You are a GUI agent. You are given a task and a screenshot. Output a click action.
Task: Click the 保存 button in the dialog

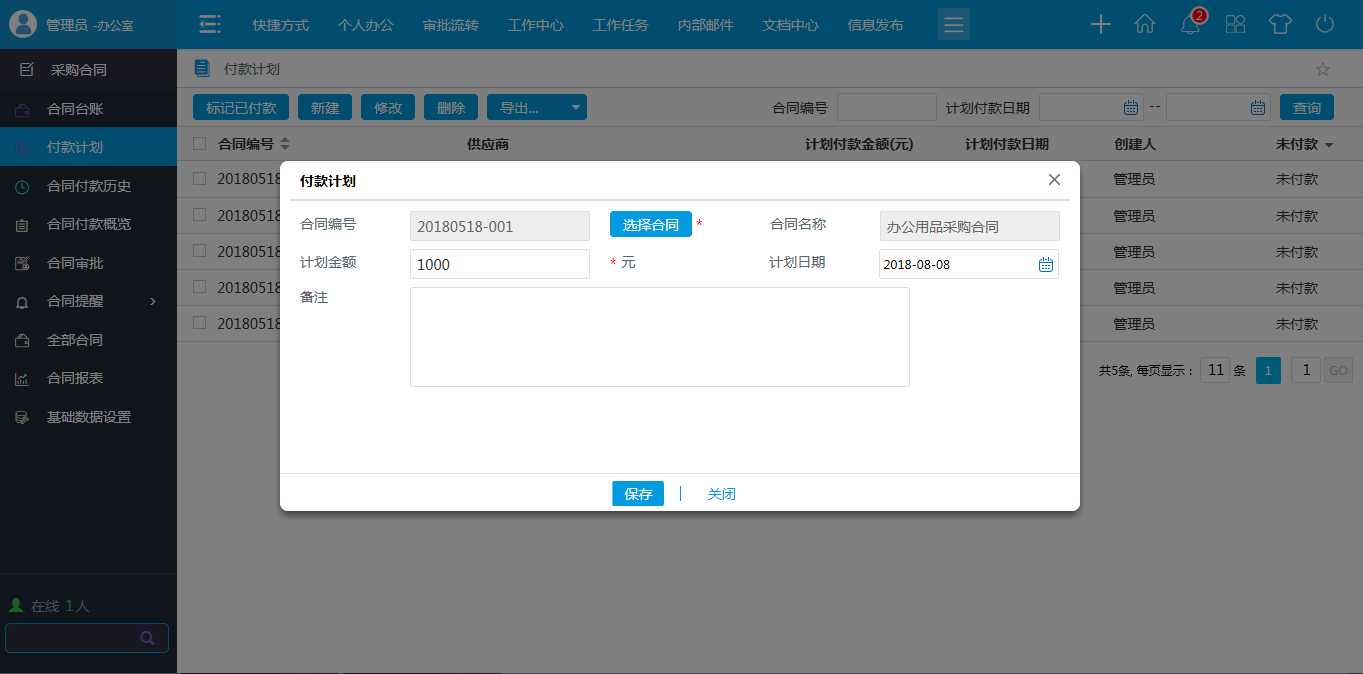(637, 493)
